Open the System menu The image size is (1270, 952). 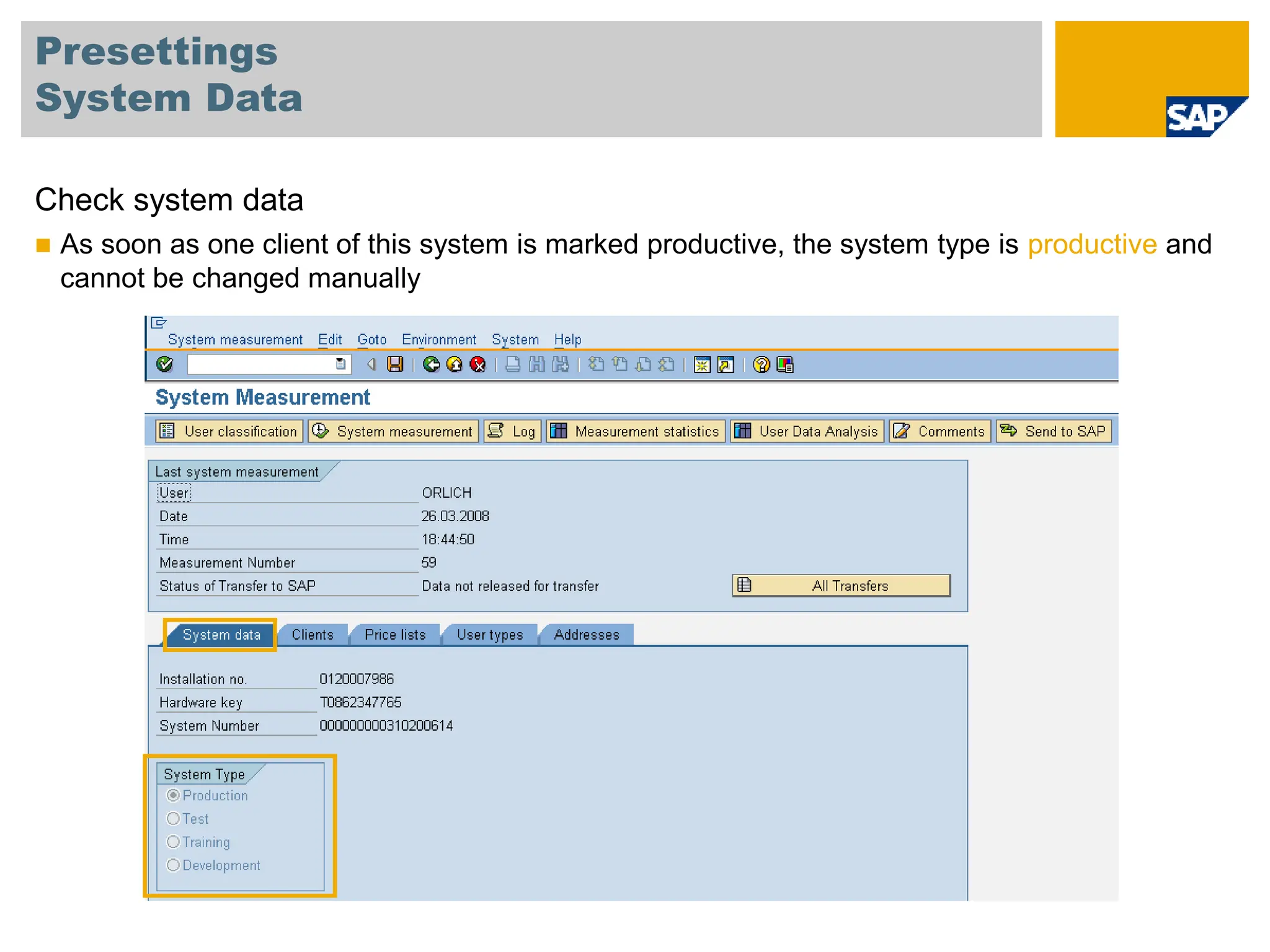[x=515, y=340]
